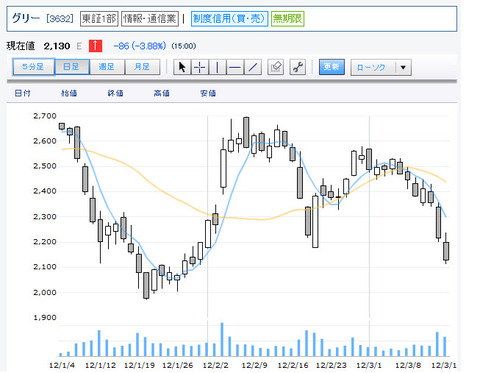Screen dimensions: 480x373
Task: Open the ローソク chart type dropdown
Action: pyautogui.click(x=381, y=68)
